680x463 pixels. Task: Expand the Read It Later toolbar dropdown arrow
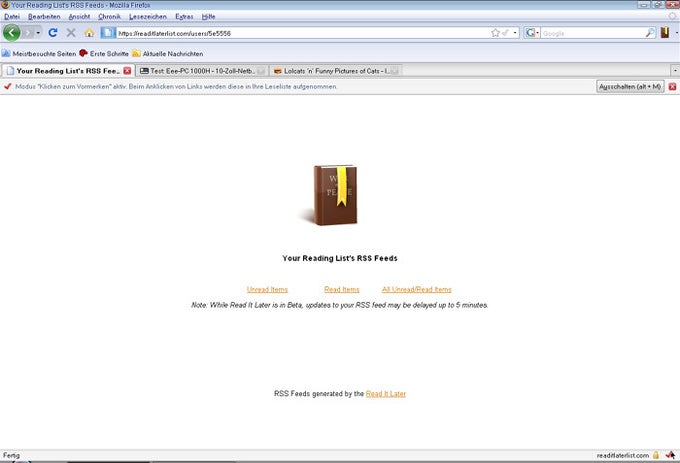point(676,33)
